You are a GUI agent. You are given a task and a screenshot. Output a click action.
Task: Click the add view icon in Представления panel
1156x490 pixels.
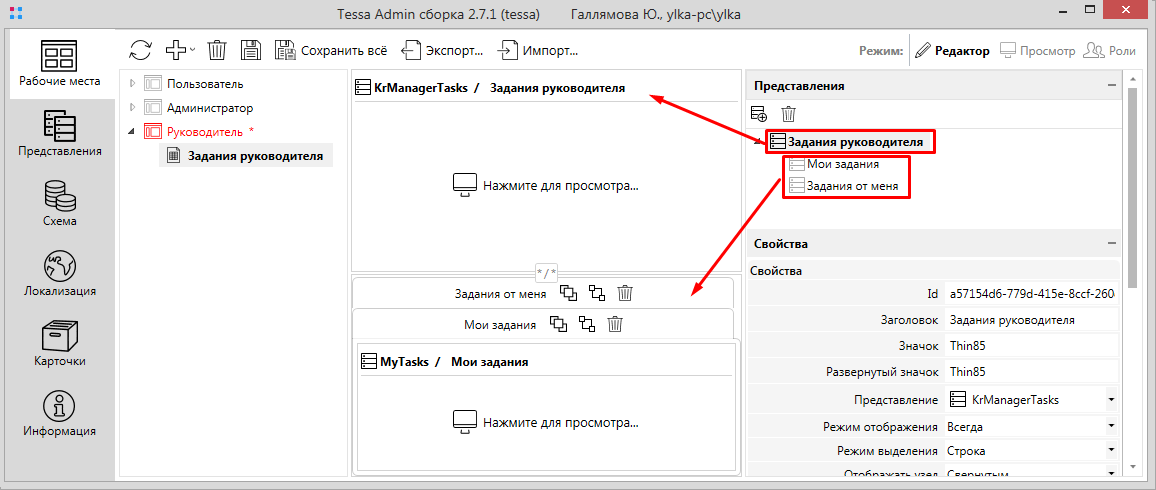759,114
